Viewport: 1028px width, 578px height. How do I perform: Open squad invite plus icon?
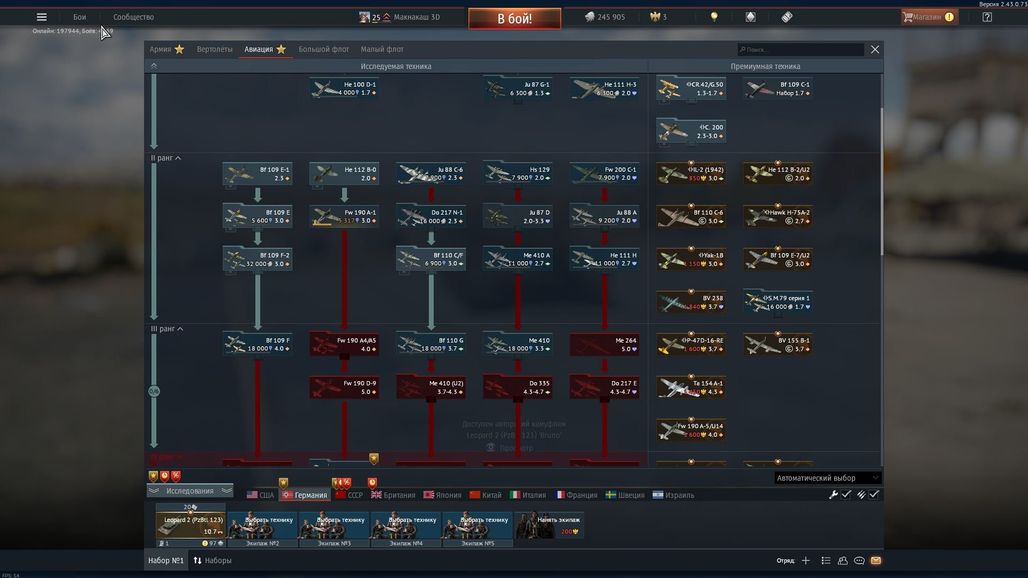806,560
